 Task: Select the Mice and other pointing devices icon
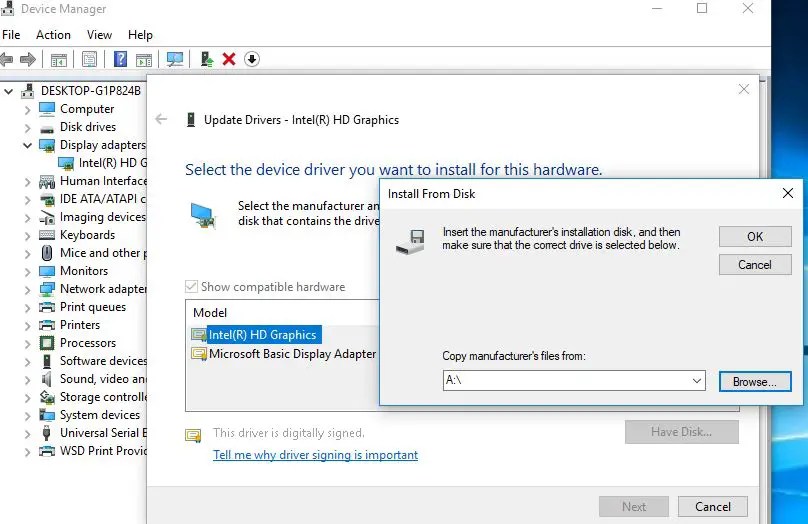[47, 253]
